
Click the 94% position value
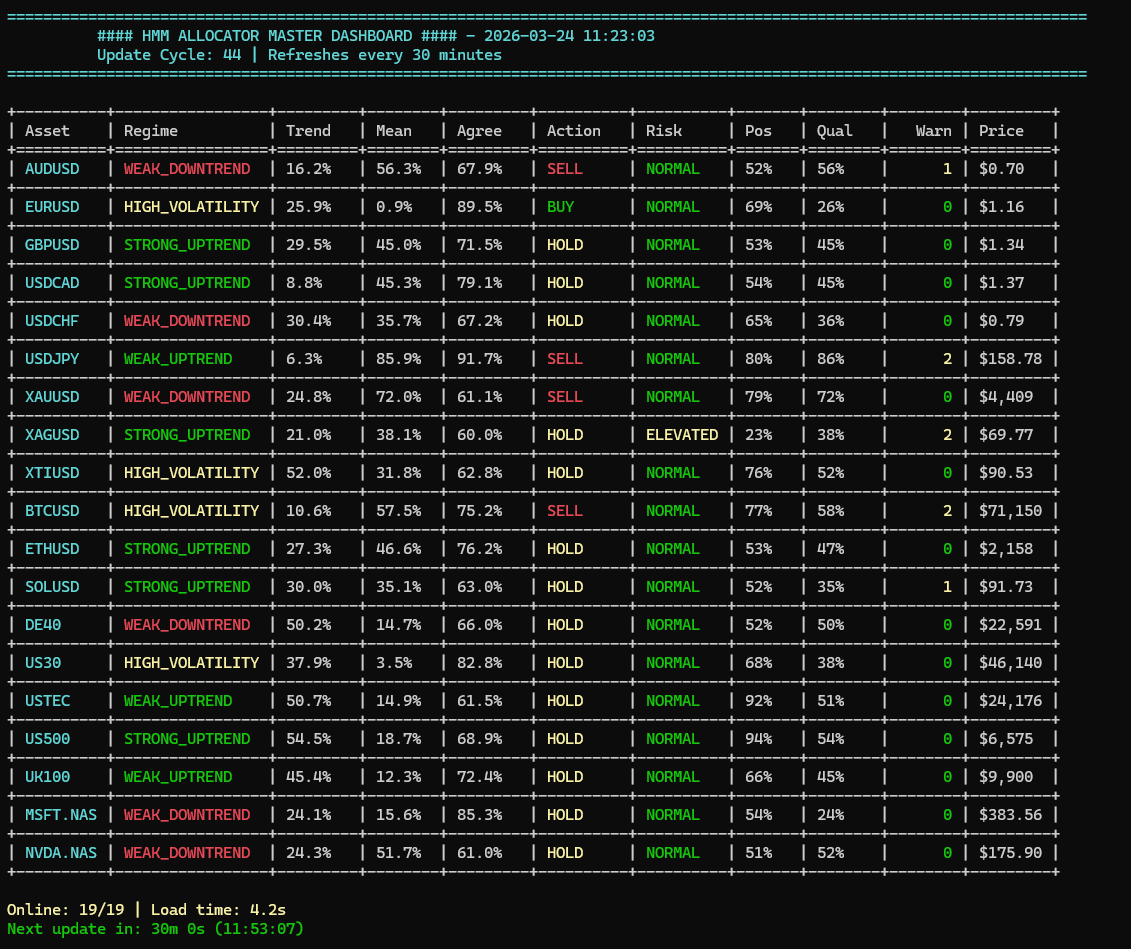point(758,738)
